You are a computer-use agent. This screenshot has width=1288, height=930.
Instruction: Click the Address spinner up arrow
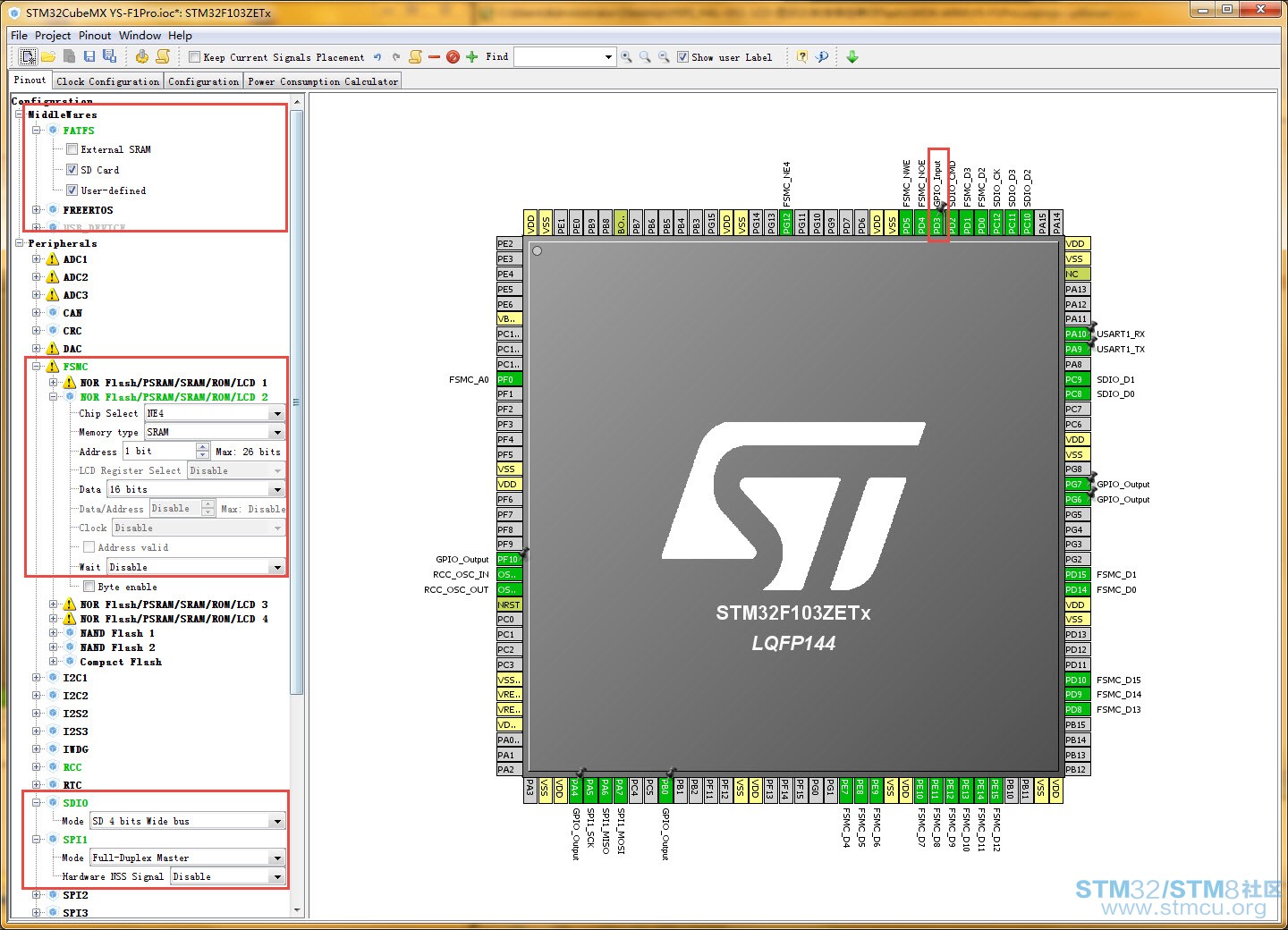click(203, 447)
